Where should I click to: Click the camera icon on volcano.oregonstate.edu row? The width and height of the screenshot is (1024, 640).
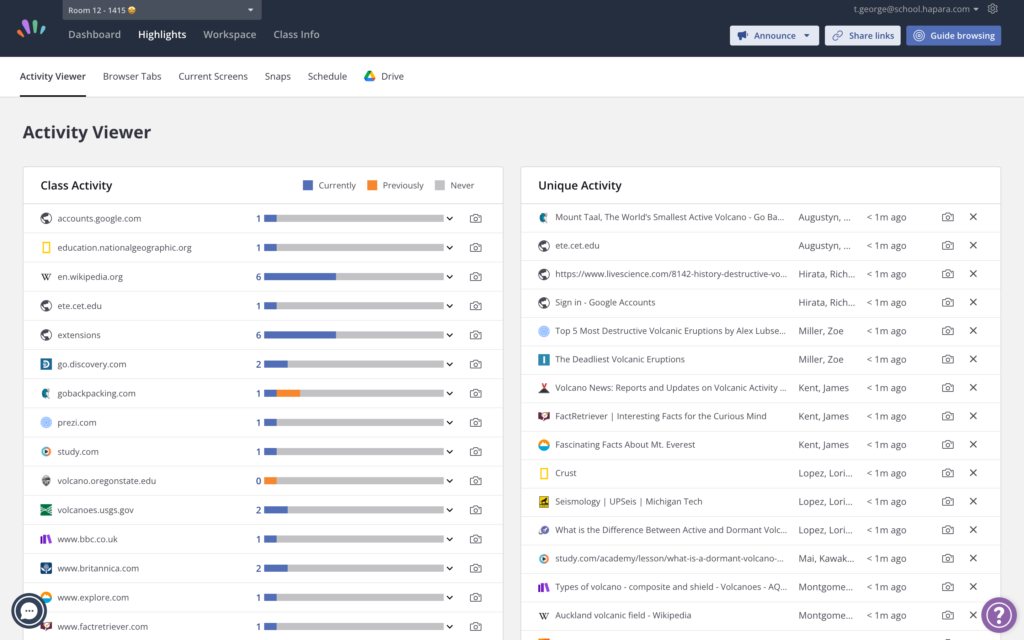tap(476, 480)
